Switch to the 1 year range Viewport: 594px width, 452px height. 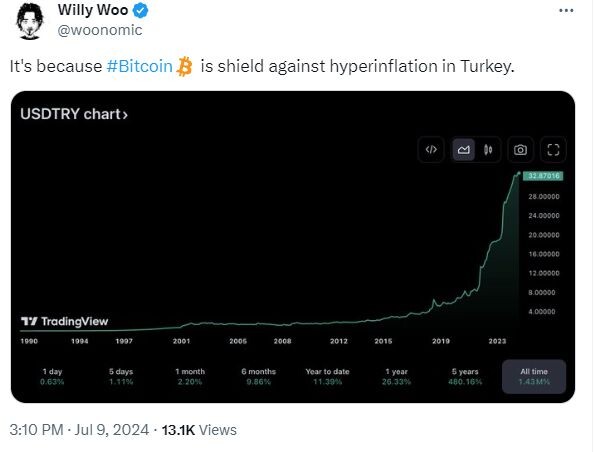click(x=396, y=376)
